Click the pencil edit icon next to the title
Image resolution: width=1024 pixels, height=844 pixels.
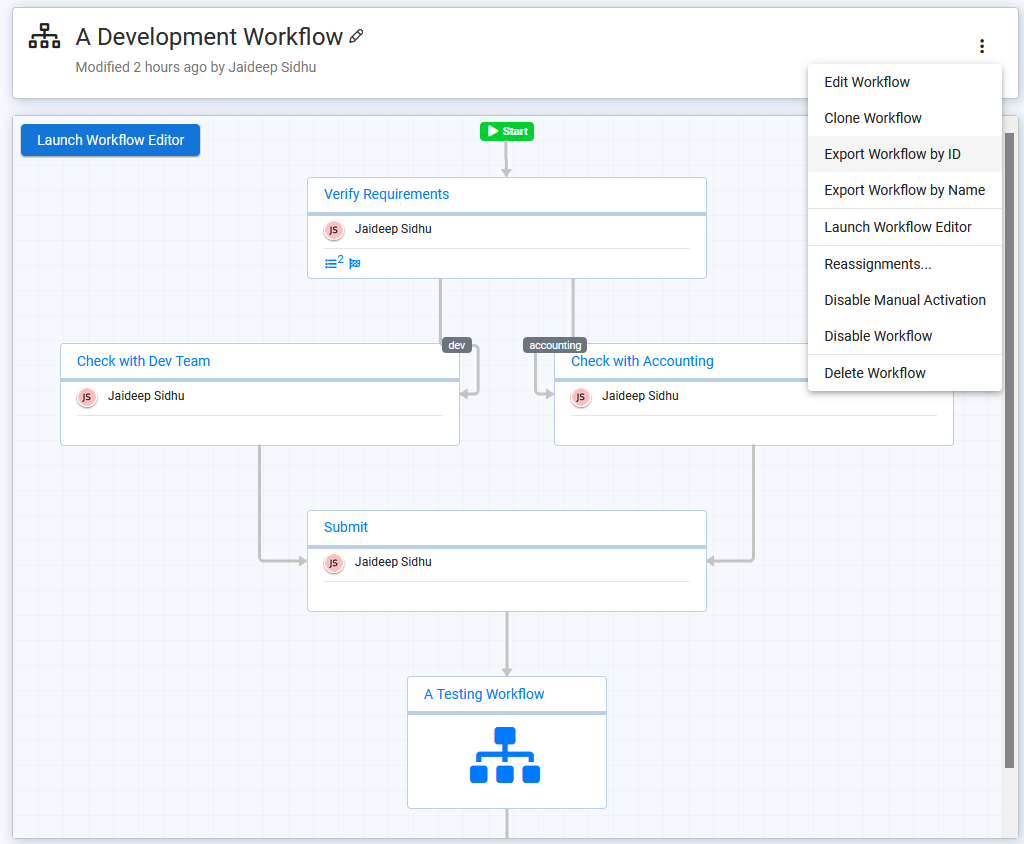[356, 37]
